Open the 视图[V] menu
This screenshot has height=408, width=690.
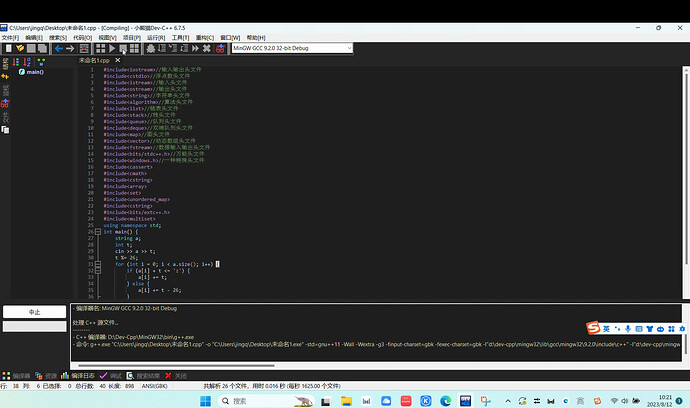point(107,38)
